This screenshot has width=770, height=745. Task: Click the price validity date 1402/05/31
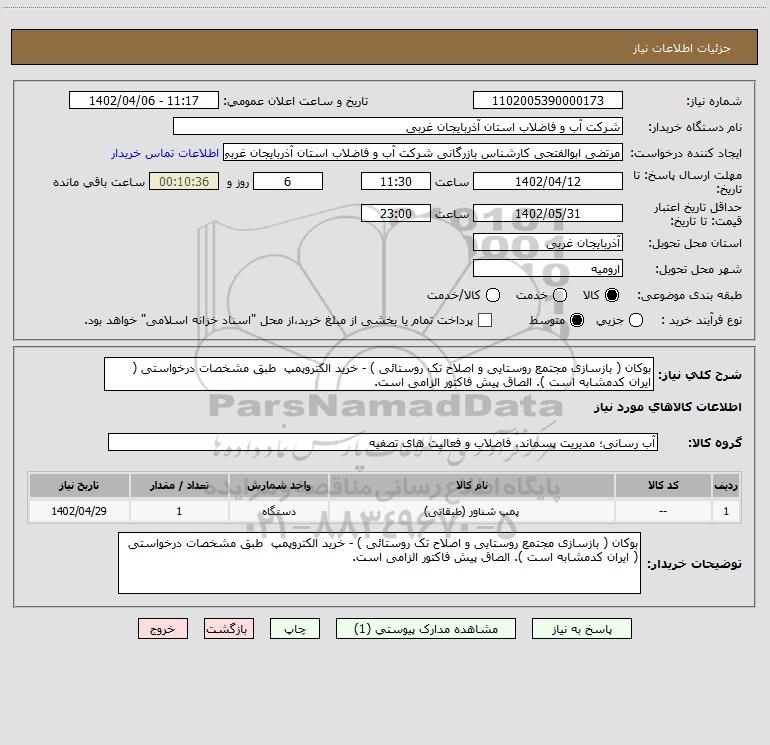548,214
